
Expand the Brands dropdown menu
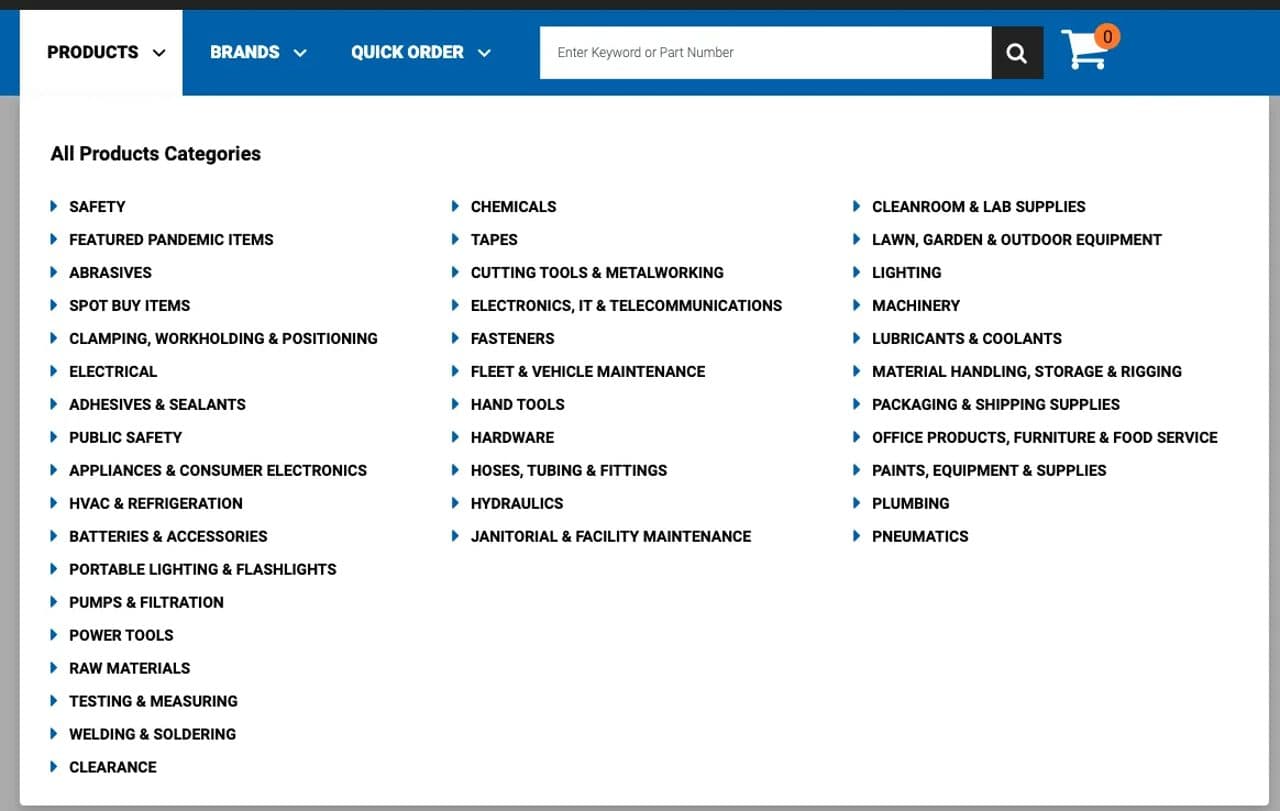(258, 53)
